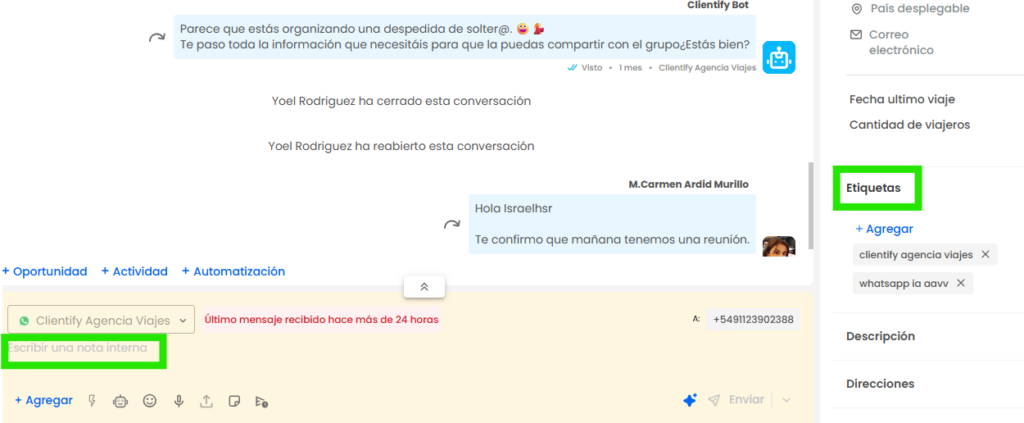Click the sticky note internal note icon
This screenshot has height=423, width=1024.
click(234, 401)
